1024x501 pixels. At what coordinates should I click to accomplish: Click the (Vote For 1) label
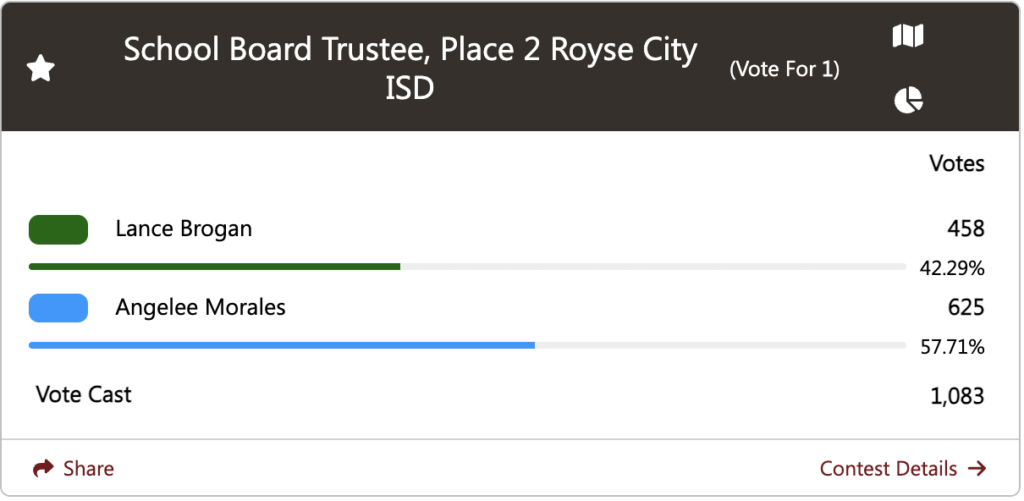(784, 69)
